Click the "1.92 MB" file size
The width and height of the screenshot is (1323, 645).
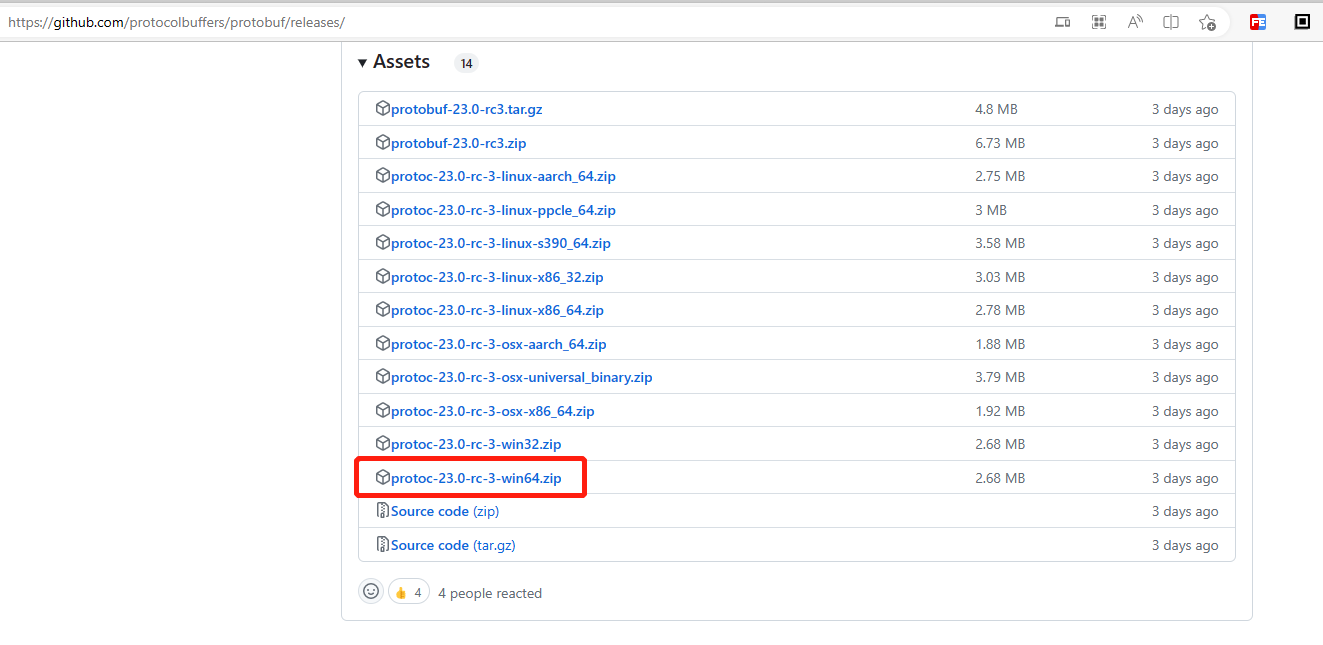[1000, 411]
